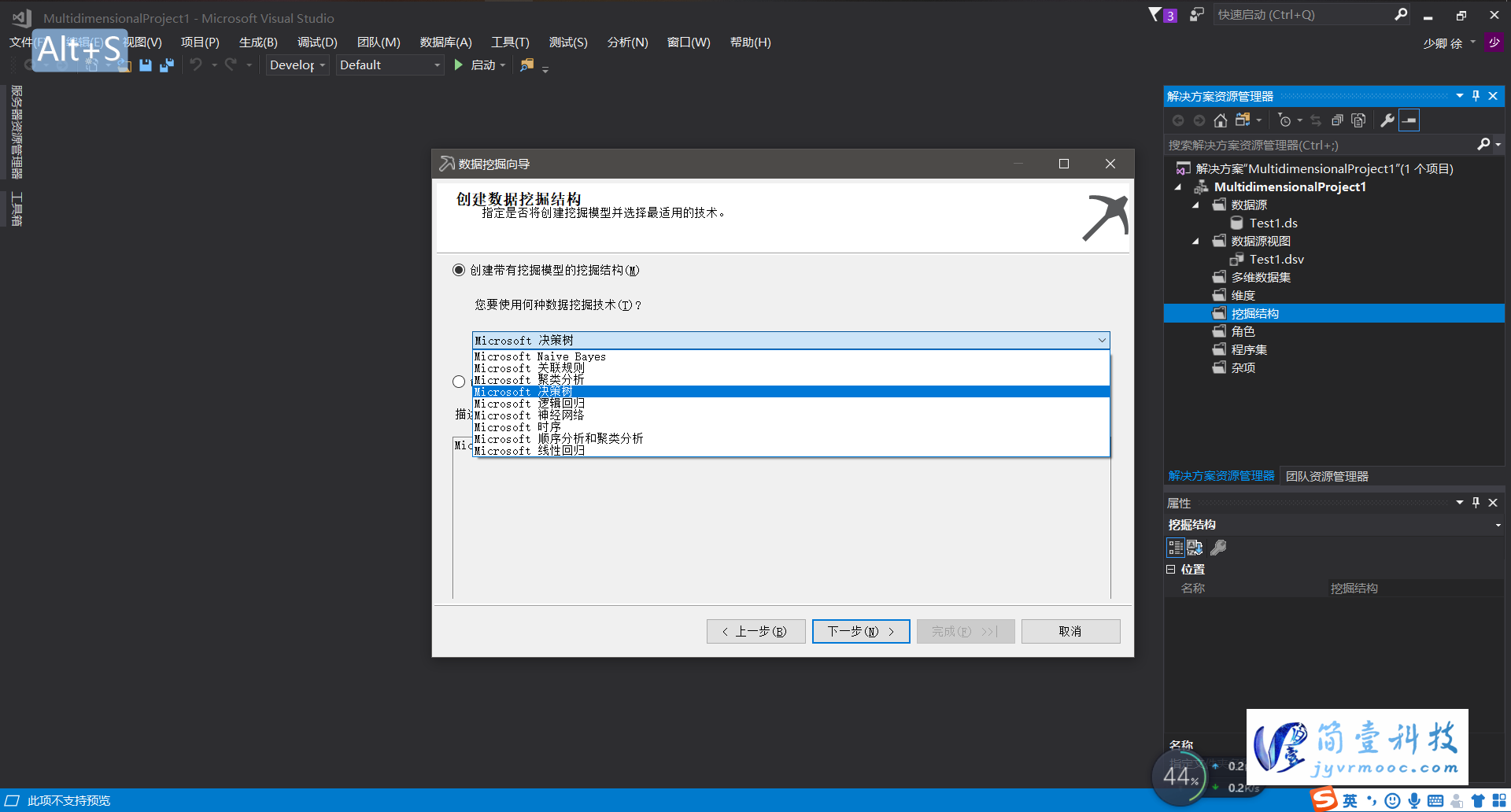
Task: Click the wrench Properties icon in Solution Explorer
Action: [1387, 120]
